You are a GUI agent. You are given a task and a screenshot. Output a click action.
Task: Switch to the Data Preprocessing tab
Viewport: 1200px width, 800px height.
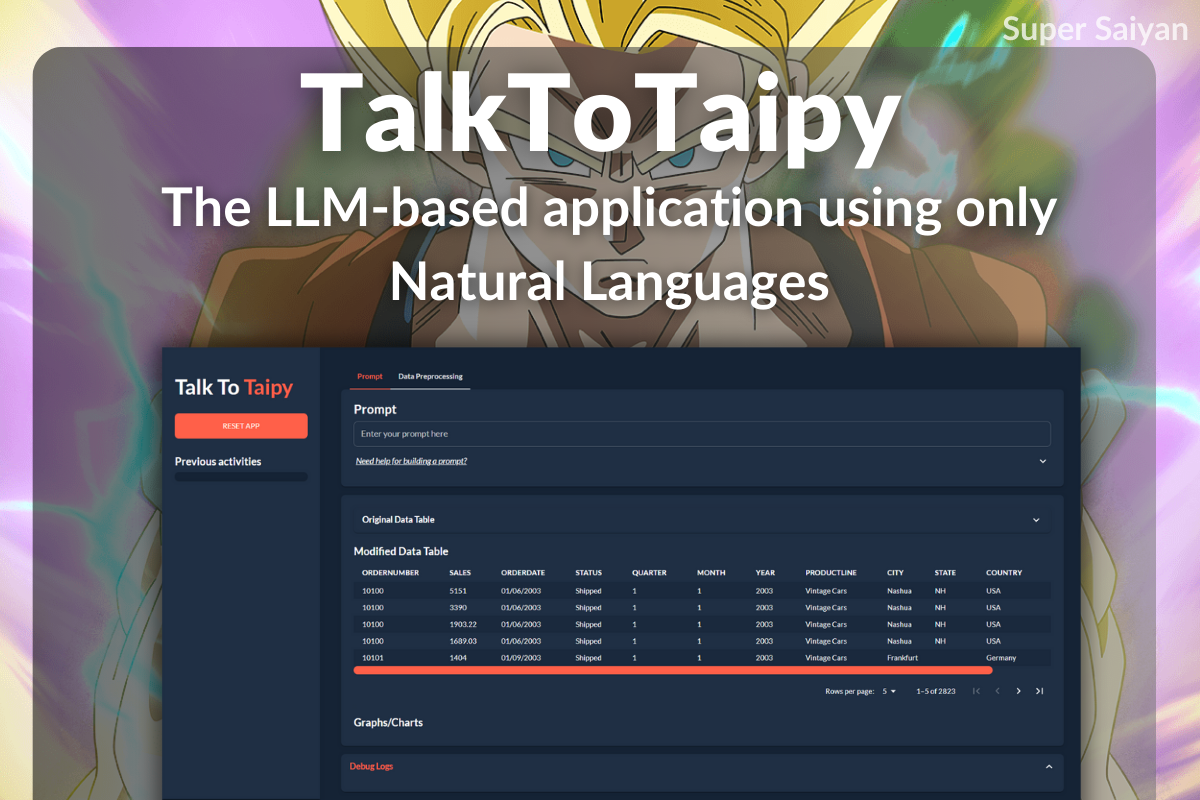tap(430, 376)
